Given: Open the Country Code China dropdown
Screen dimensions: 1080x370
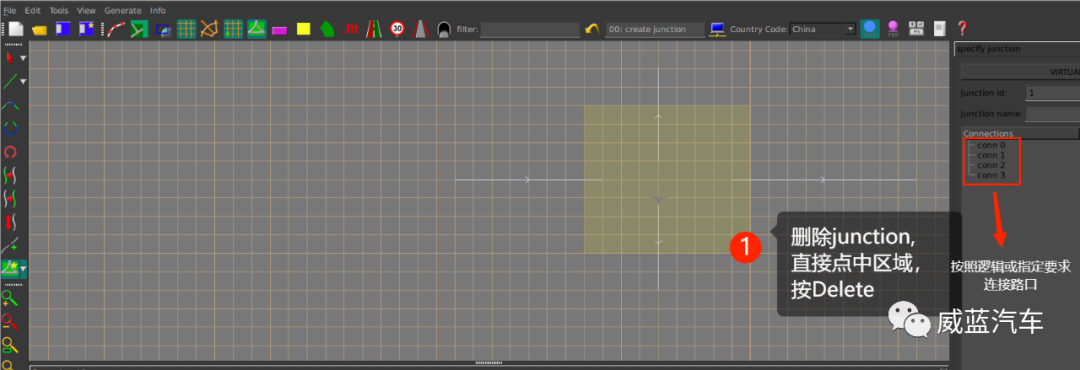Looking at the screenshot, I should pos(823,30).
